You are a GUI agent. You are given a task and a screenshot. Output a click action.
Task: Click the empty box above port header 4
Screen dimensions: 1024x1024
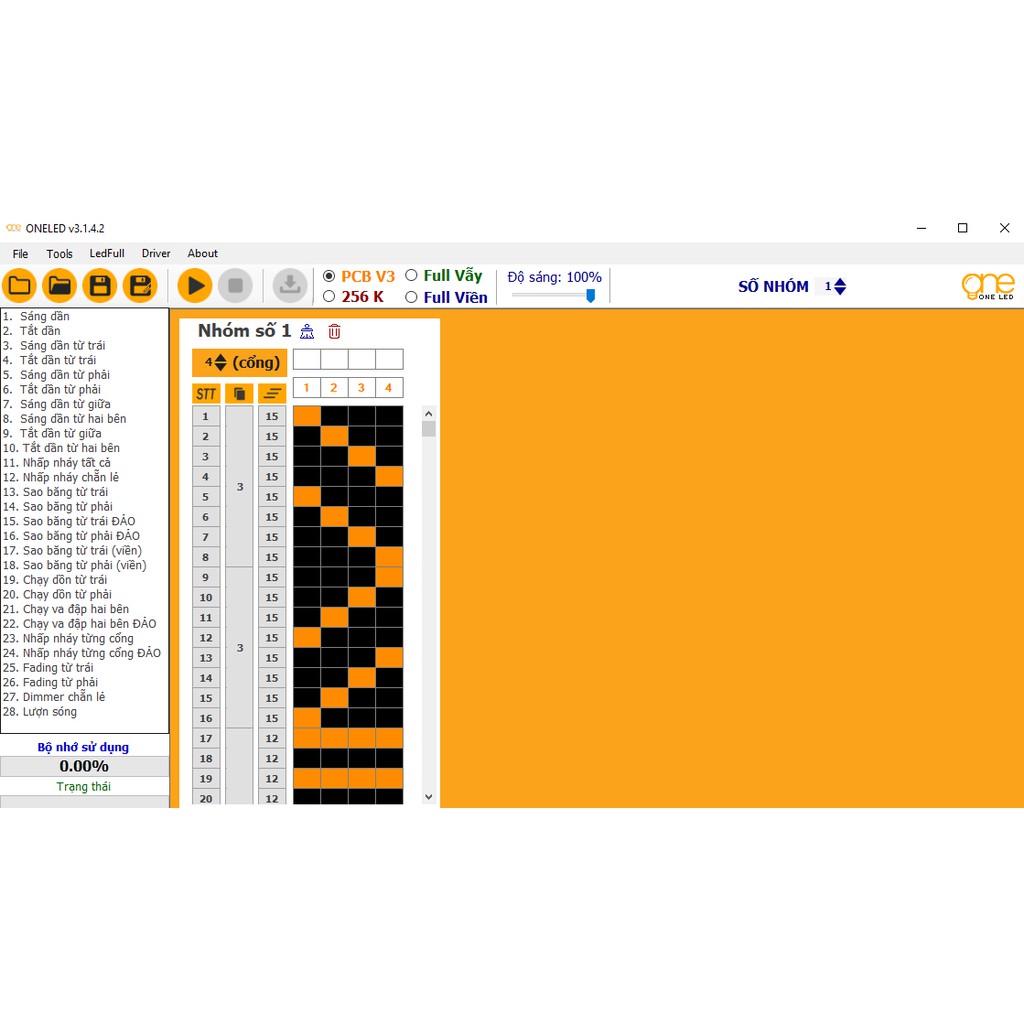389,359
